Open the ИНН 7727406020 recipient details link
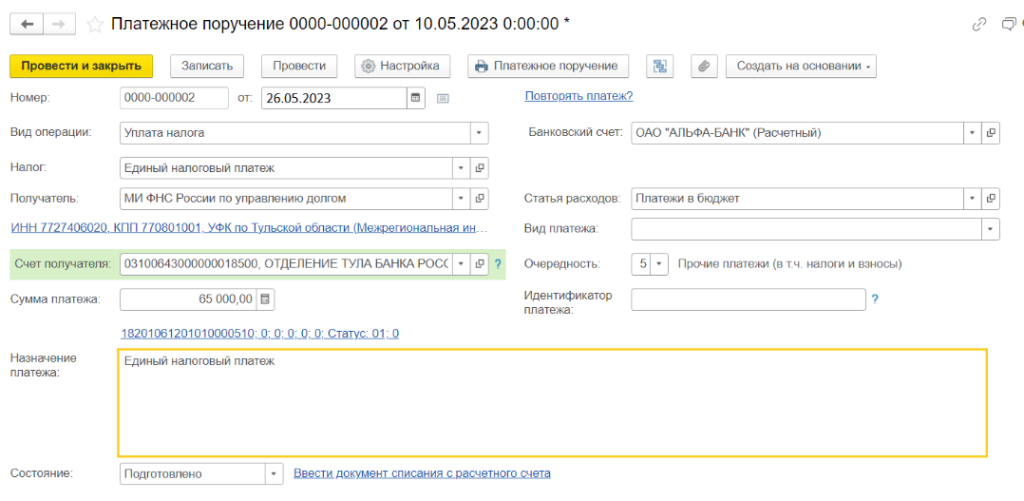The width and height of the screenshot is (1024, 501). pos(249,229)
